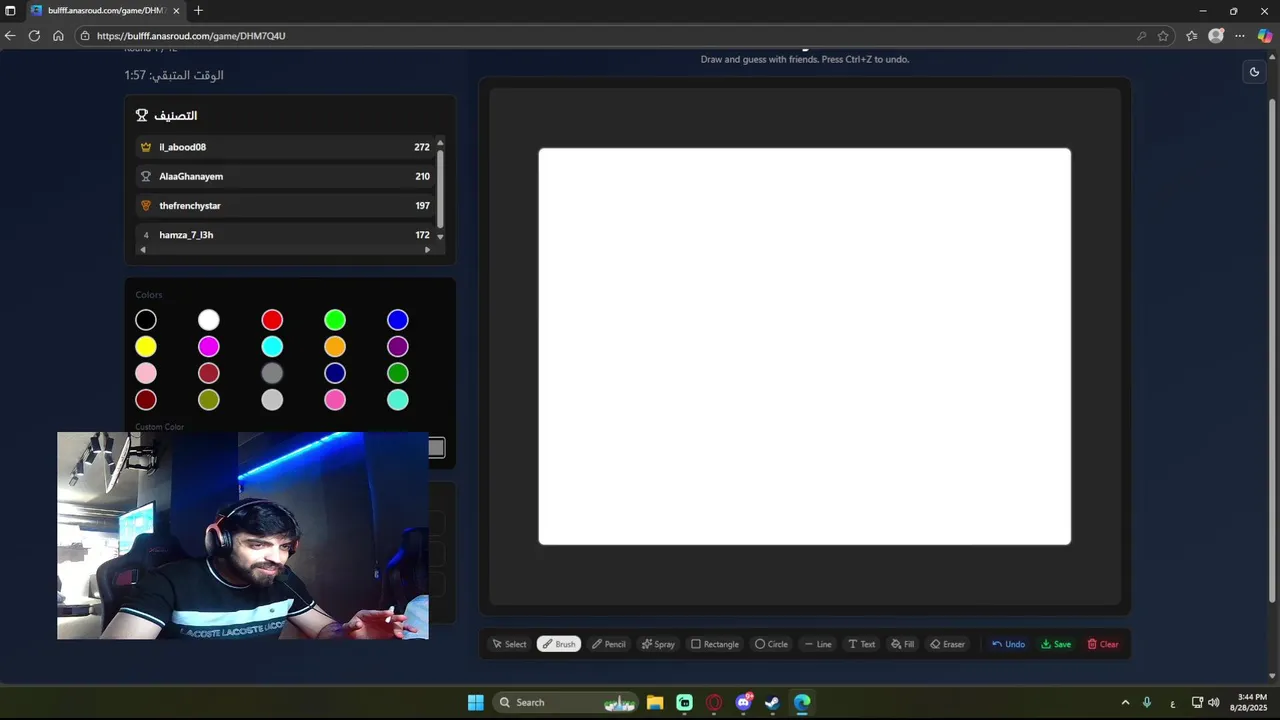Viewport: 1280px width, 720px height.
Task: Pick the dark green color swatch
Action: 398,373
